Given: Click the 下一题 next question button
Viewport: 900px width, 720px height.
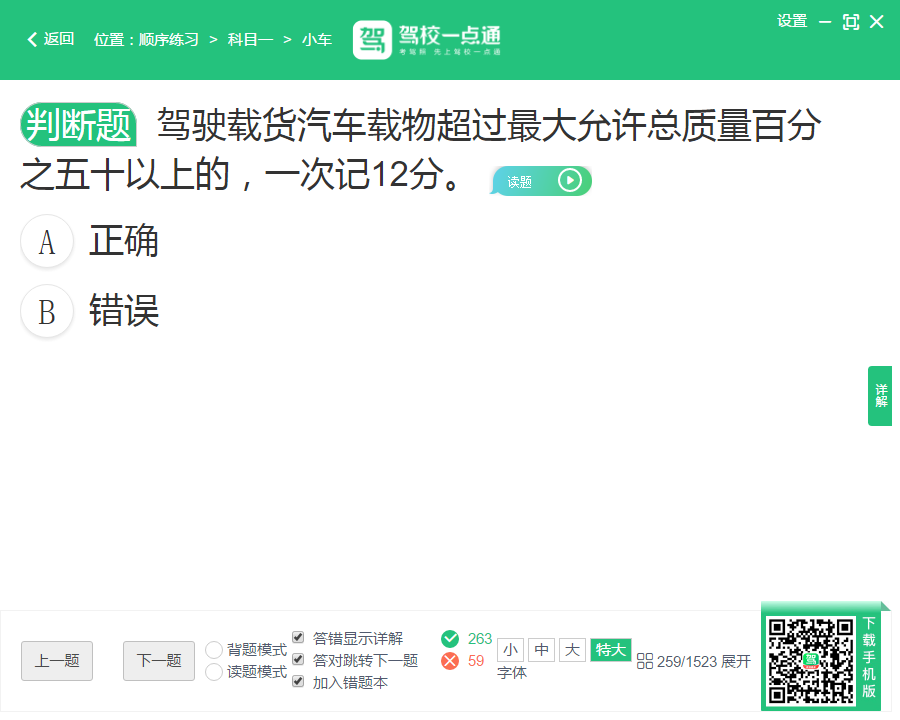Looking at the screenshot, I should [159, 661].
